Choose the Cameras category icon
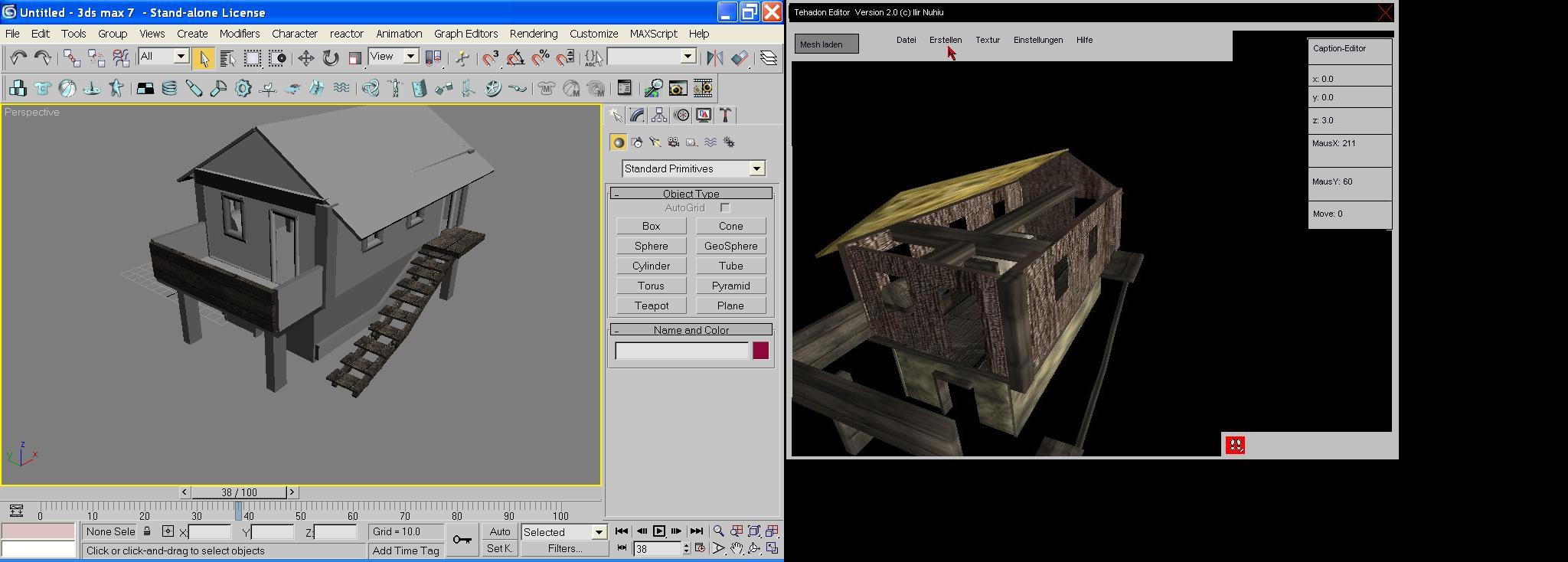1568x562 pixels. click(673, 142)
